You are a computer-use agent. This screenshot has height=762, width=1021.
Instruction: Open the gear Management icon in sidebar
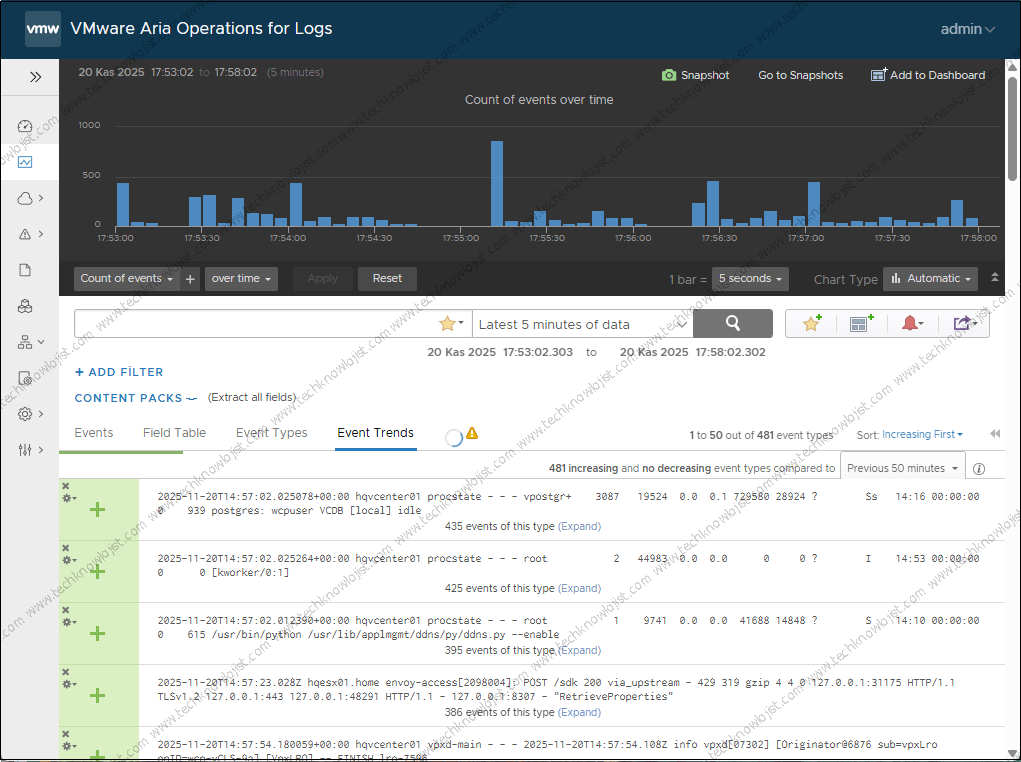click(25, 414)
